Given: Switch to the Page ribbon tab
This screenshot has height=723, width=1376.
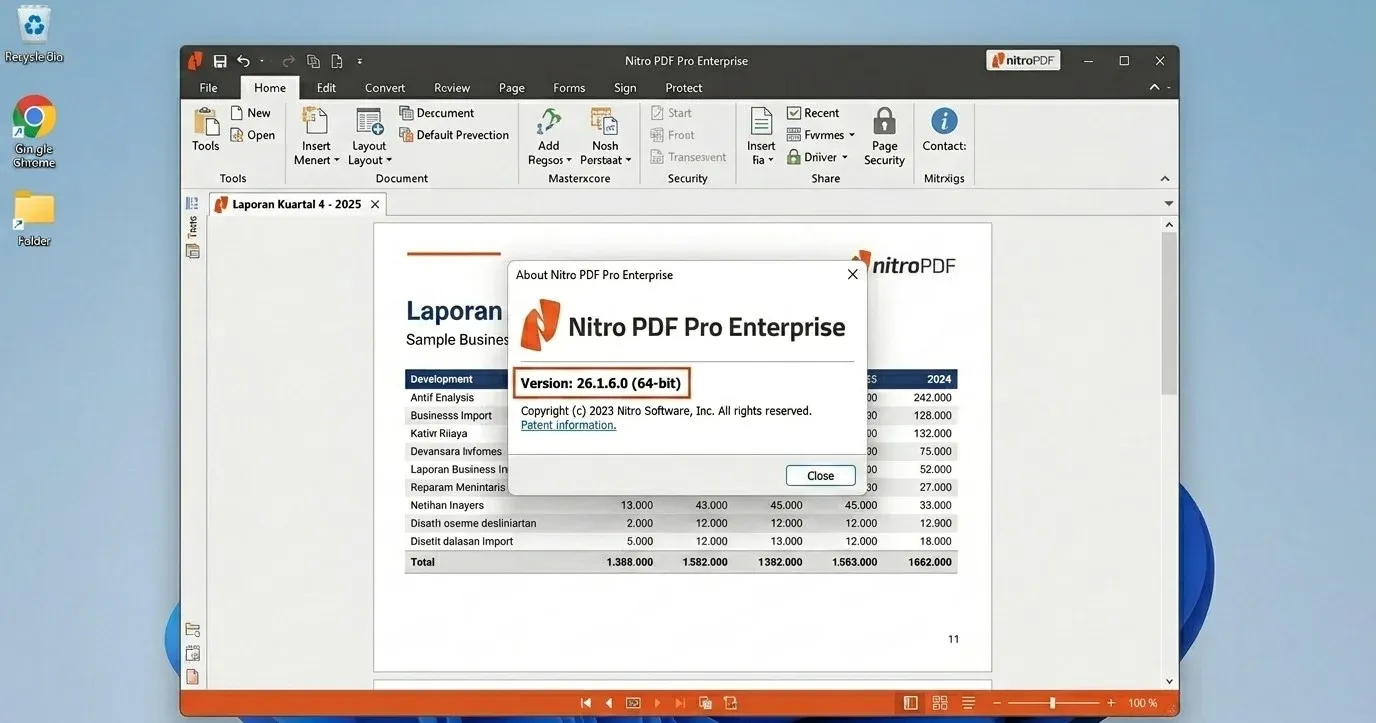Looking at the screenshot, I should pyautogui.click(x=512, y=88).
